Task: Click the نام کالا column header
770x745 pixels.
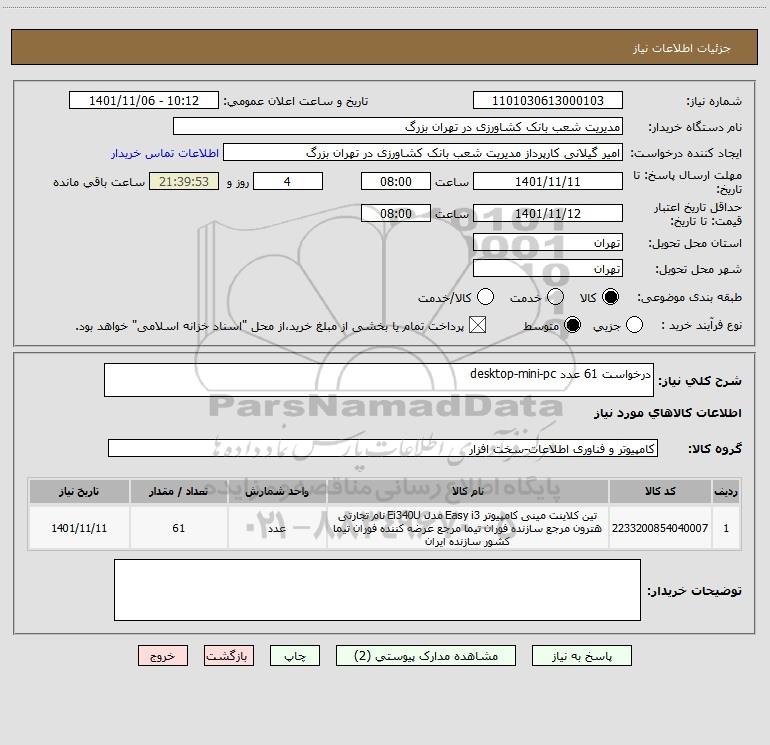Action: pos(468,491)
